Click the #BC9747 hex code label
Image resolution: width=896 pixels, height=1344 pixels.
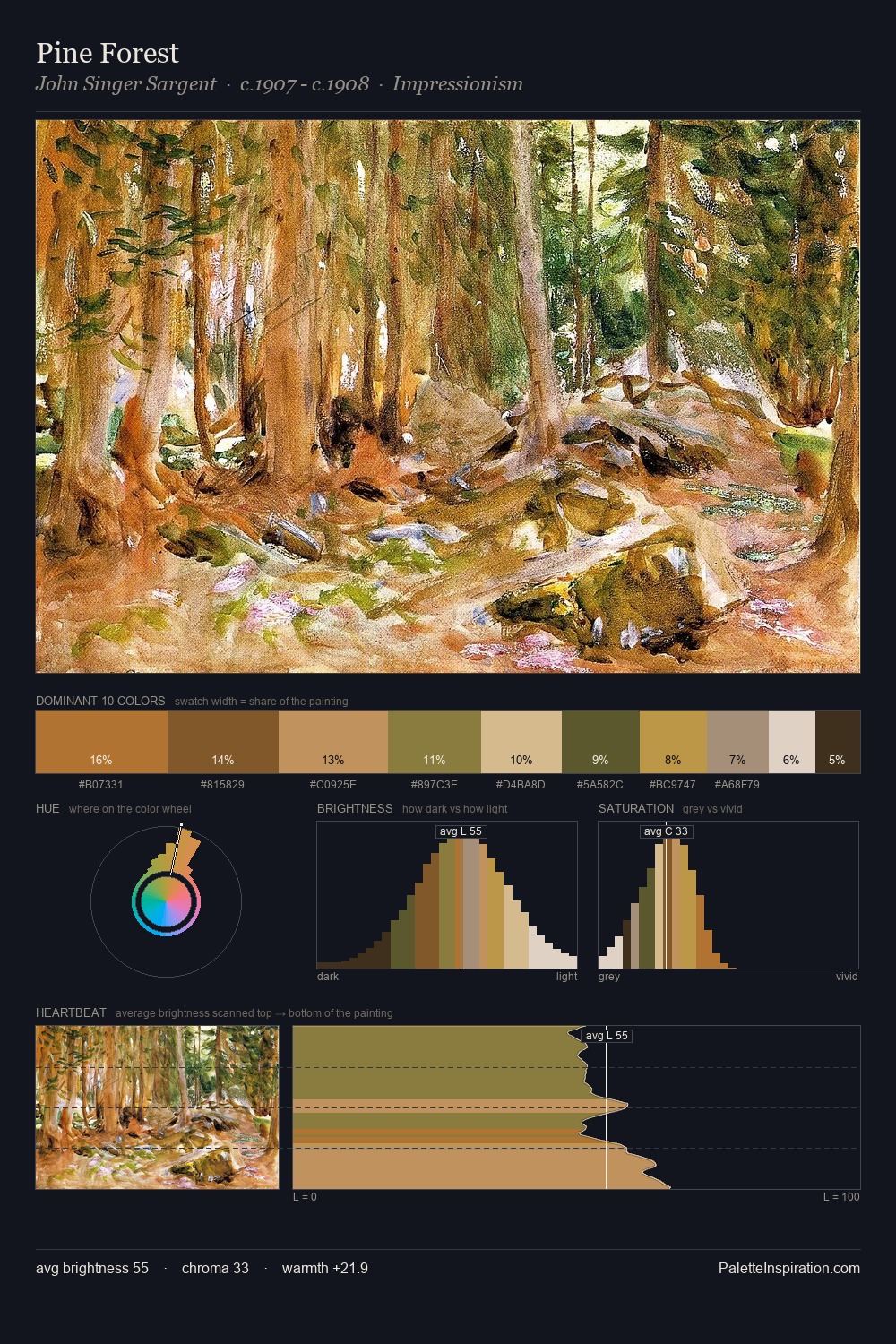673,785
